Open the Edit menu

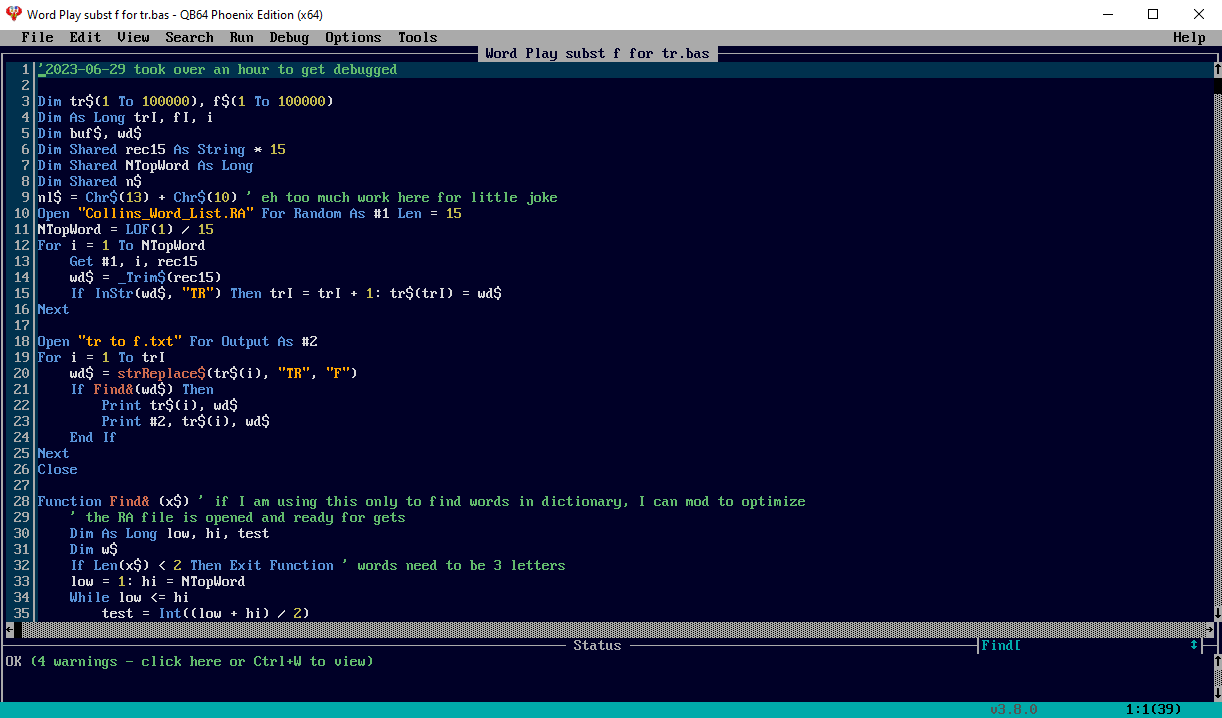tap(85, 38)
